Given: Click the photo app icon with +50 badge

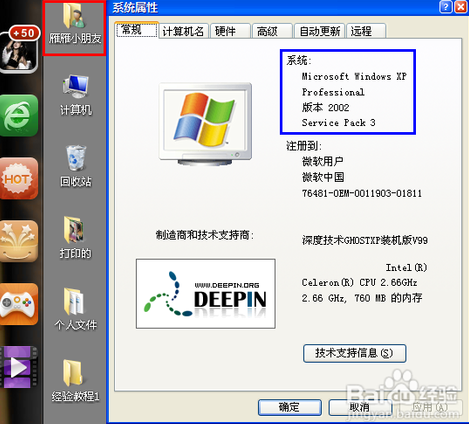Looking at the screenshot, I should (19, 49).
